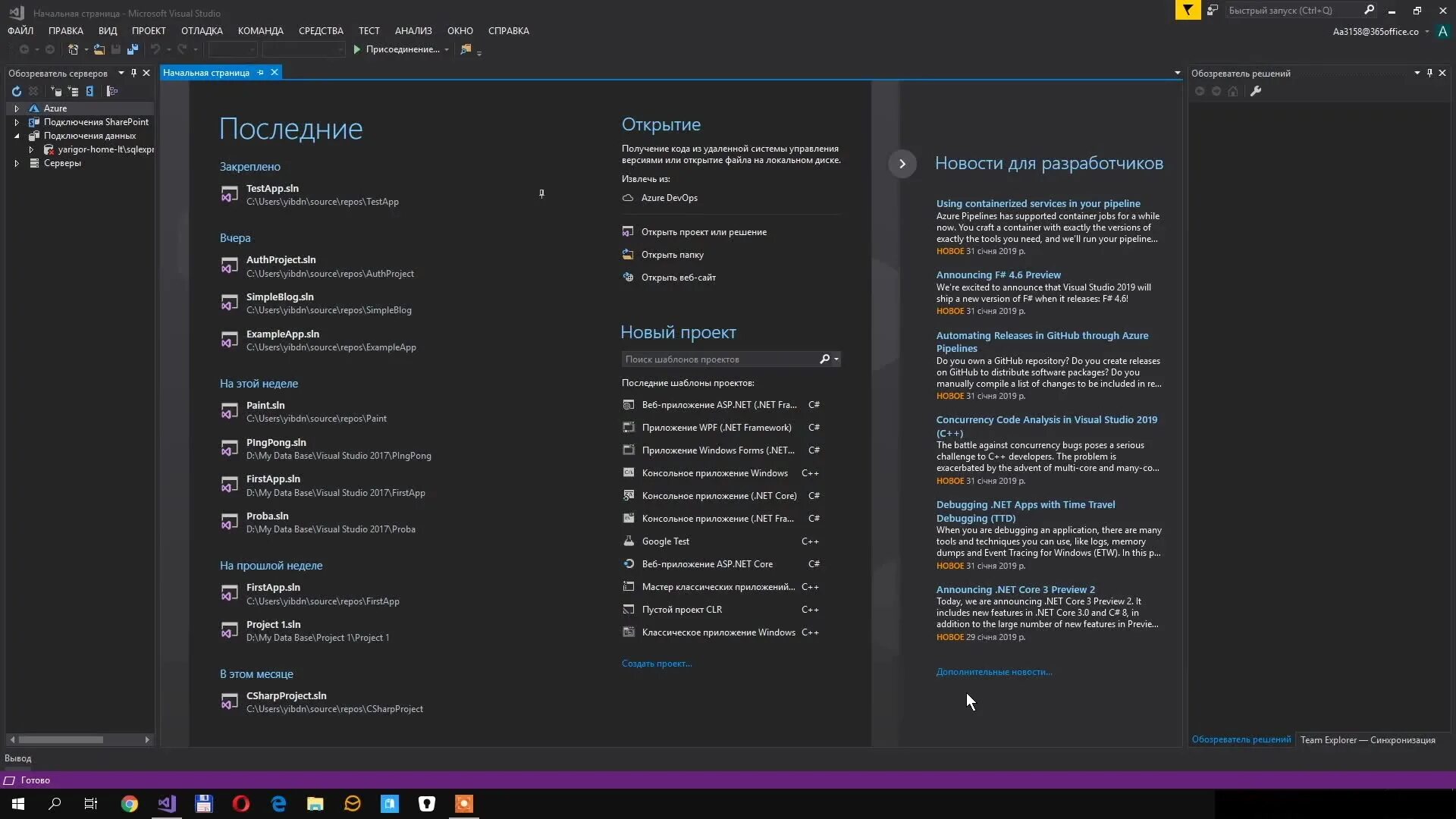Toggle auto-hide pin on Server Explorer
Screen dimensions: 1456x819
pos(133,73)
